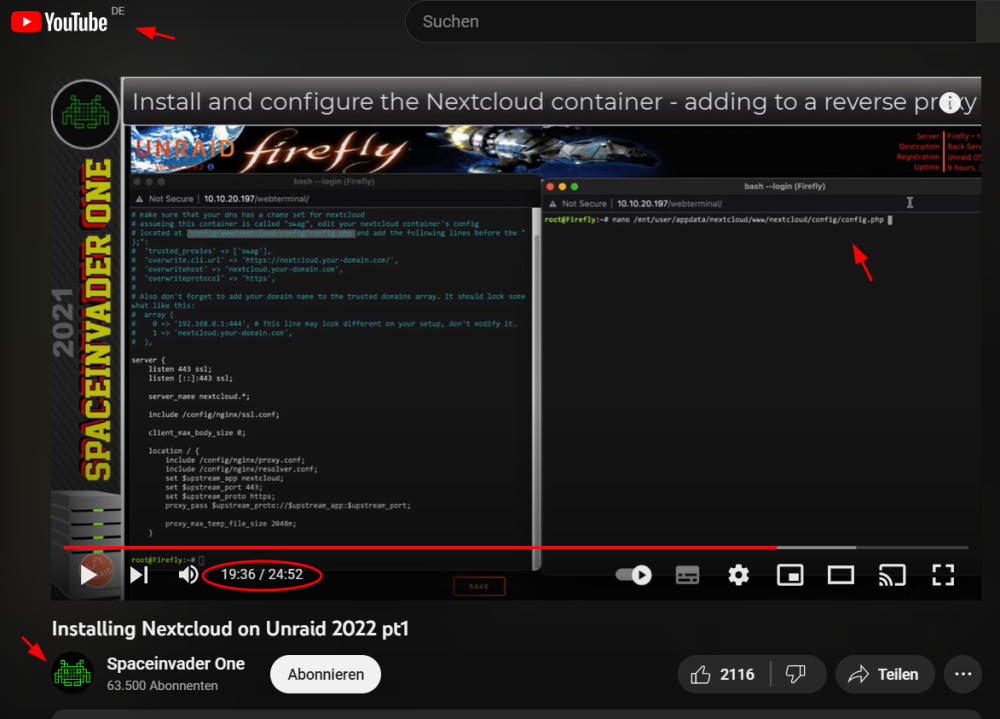1000x719 pixels.
Task: Seek on the red video progress bar
Action: (x=516, y=547)
